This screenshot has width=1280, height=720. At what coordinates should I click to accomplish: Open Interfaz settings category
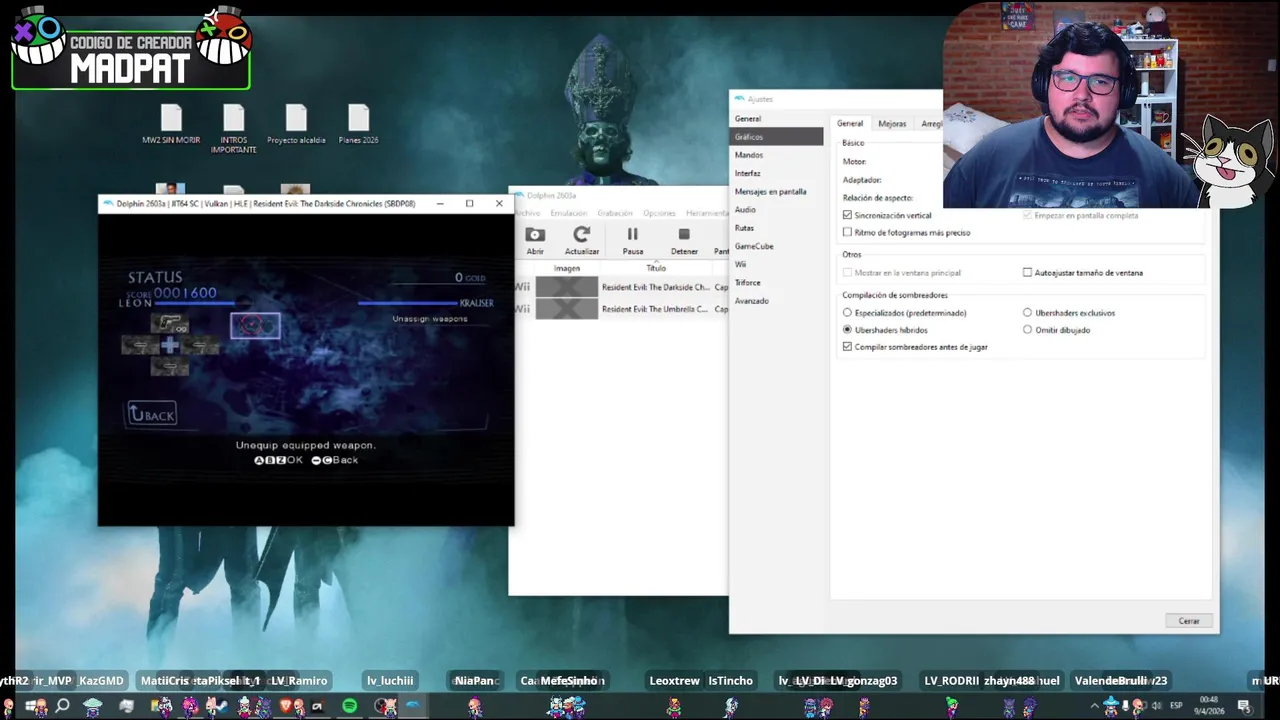pos(776,173)
